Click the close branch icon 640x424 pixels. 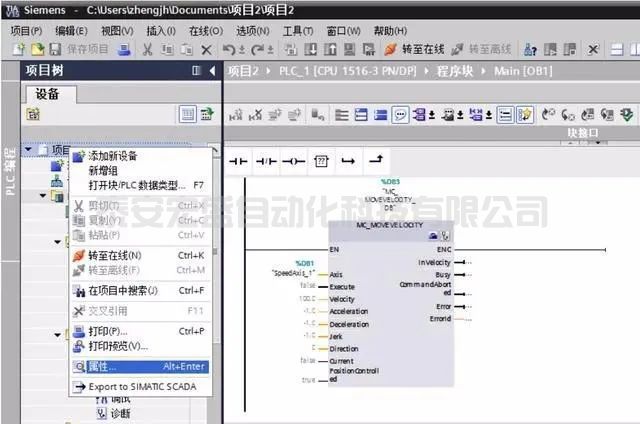click(376, 160)
